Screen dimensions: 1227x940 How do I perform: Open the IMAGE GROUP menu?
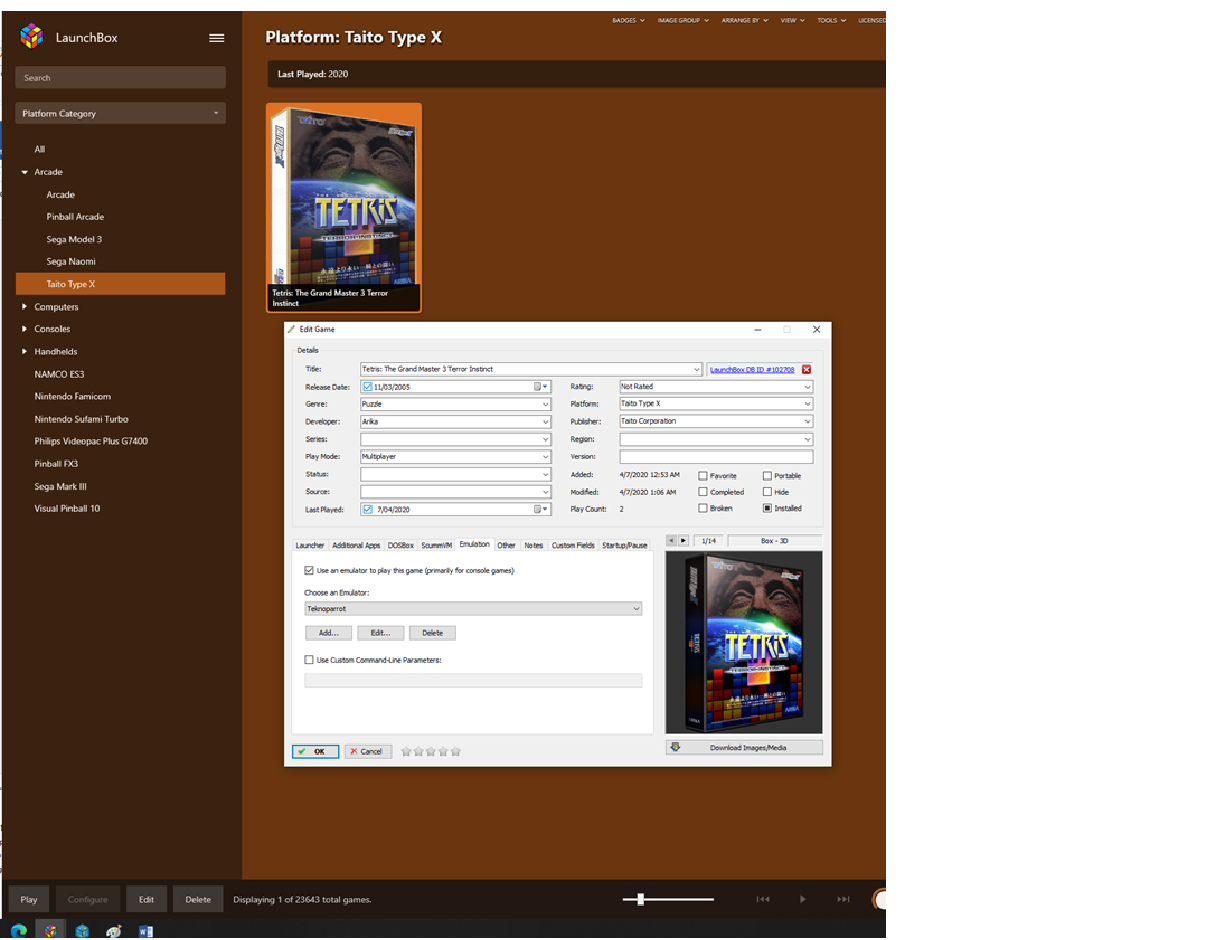(683, 20)
